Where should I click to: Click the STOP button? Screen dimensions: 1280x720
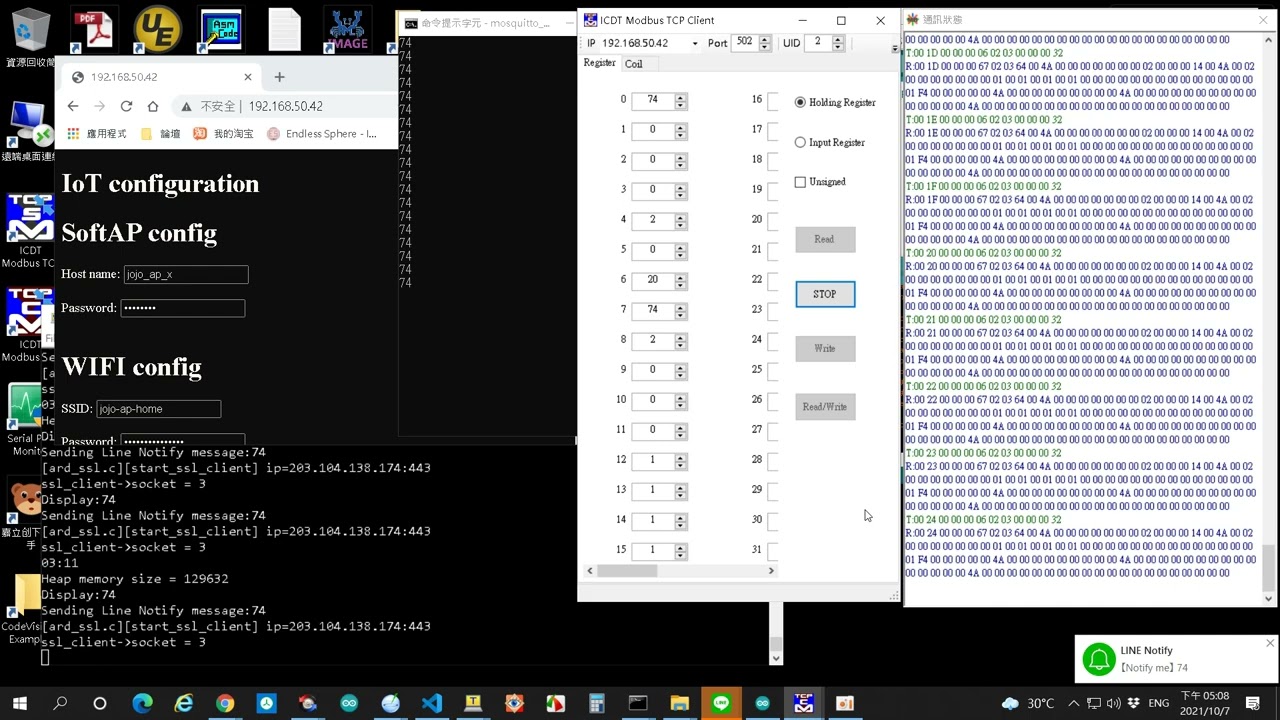[825, 294]
